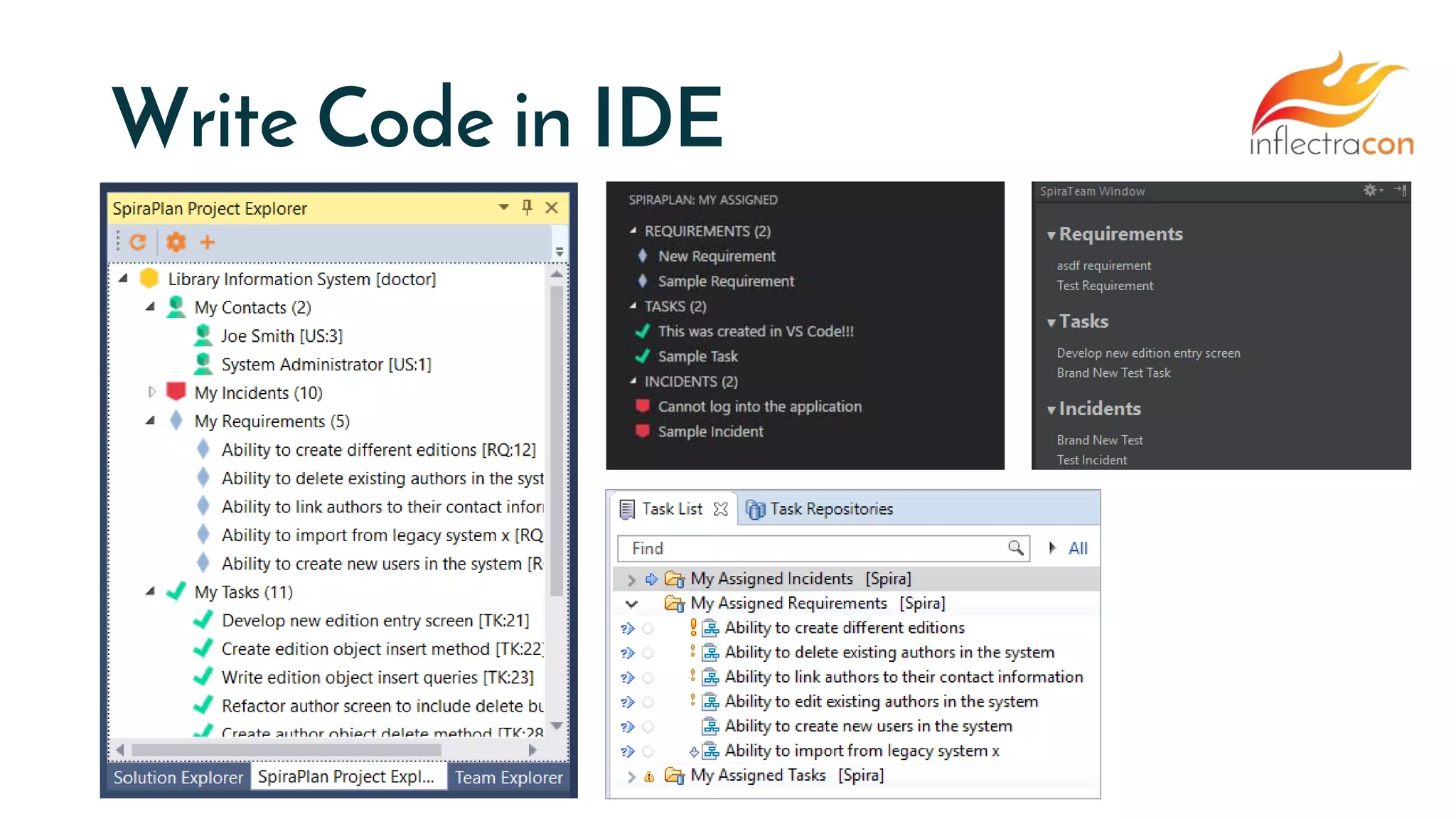Open the window position dropdown arrow in Project Explorer
The height and width of the screenshot is (819, 1456).
click(x=503, y=207)
